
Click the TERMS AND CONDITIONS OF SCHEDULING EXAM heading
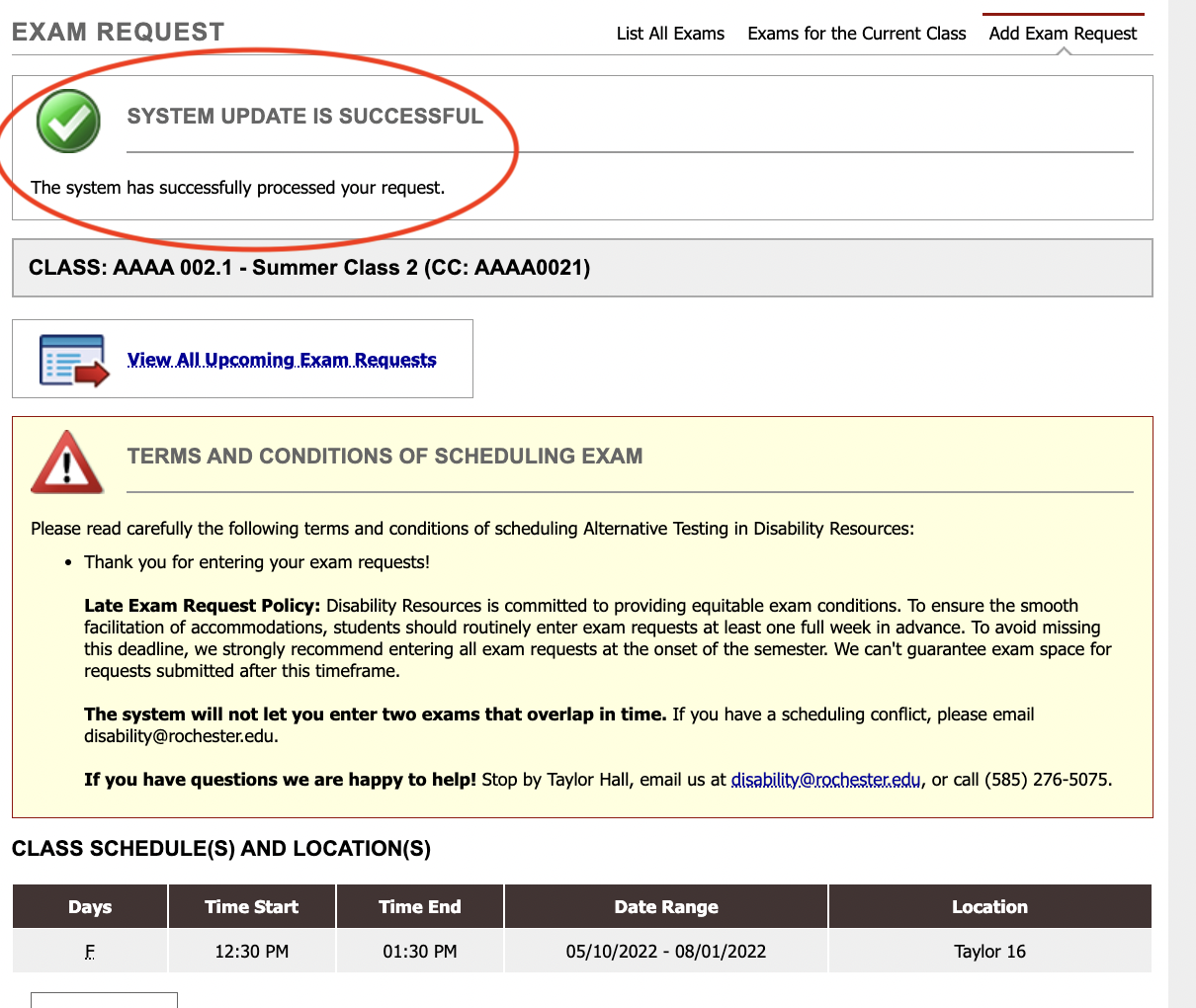[384, 457]
